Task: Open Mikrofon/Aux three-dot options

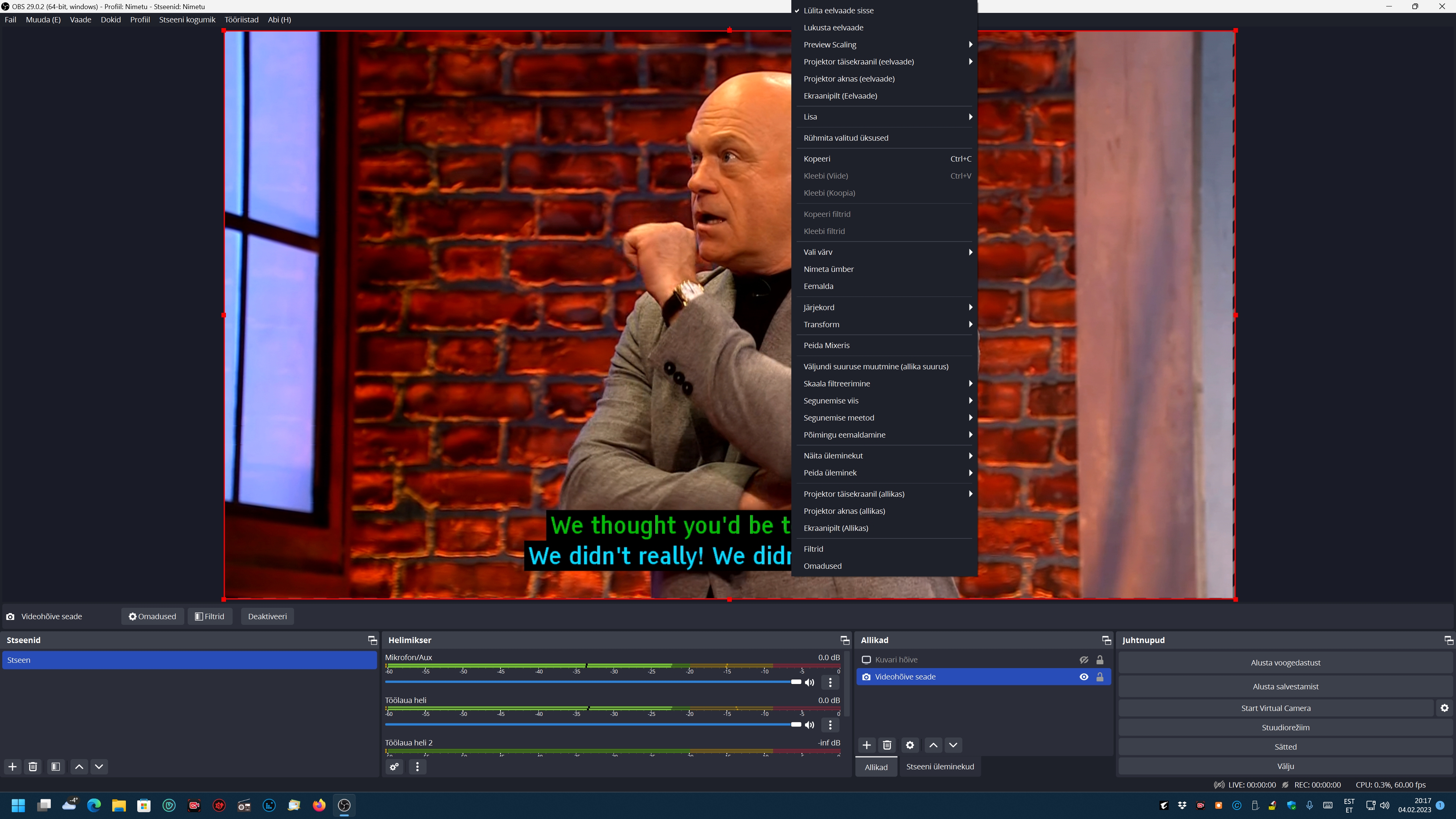Action: pos(830,682)
